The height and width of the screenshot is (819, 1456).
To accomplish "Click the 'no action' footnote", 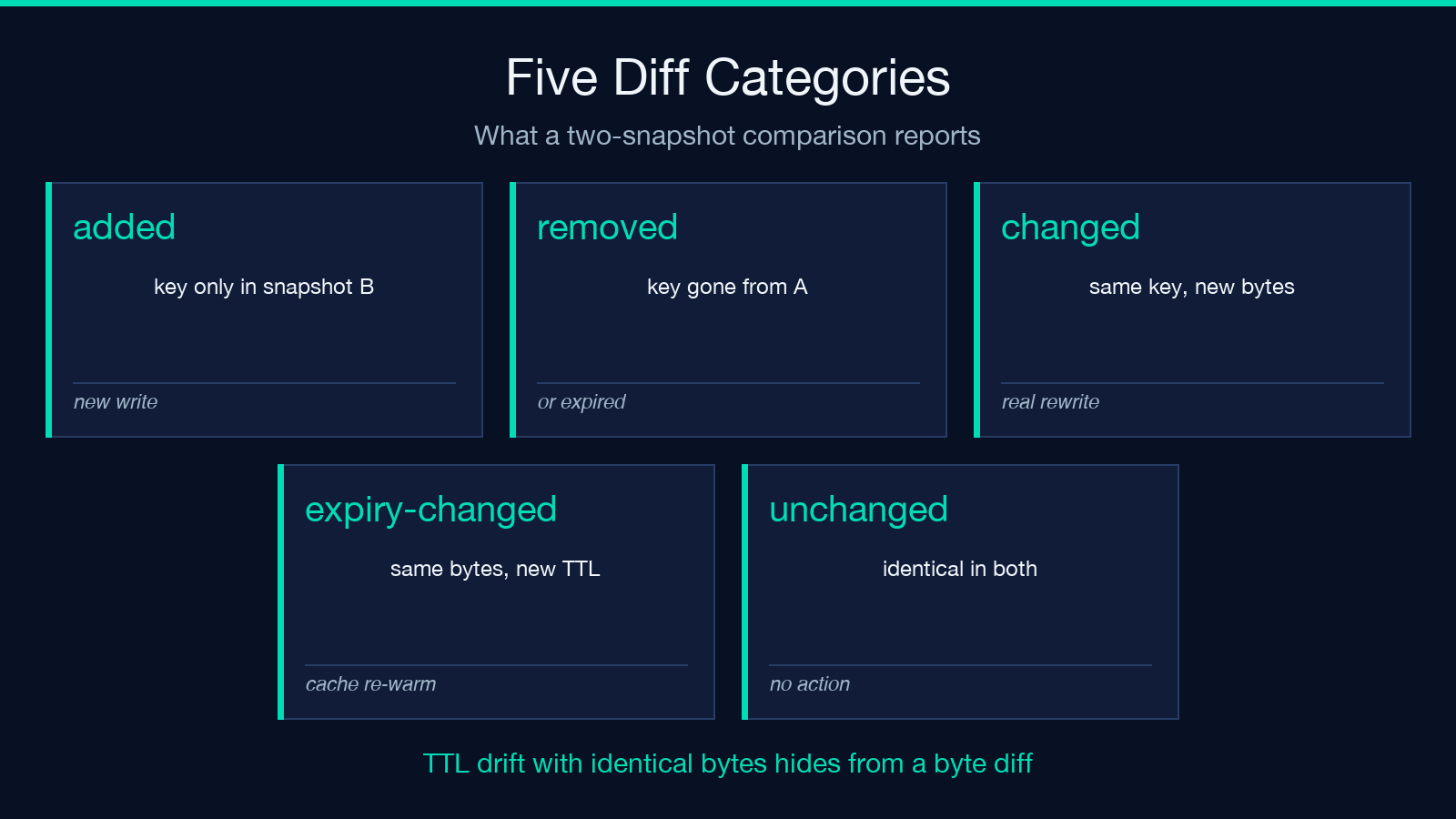I will tap(810, 684).
